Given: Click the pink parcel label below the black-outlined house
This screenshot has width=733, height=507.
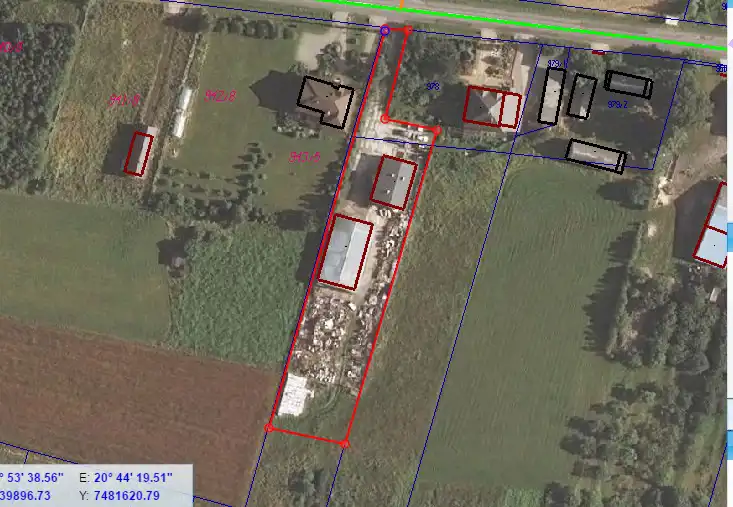Looking at the screenshot, I should [303, 157].
